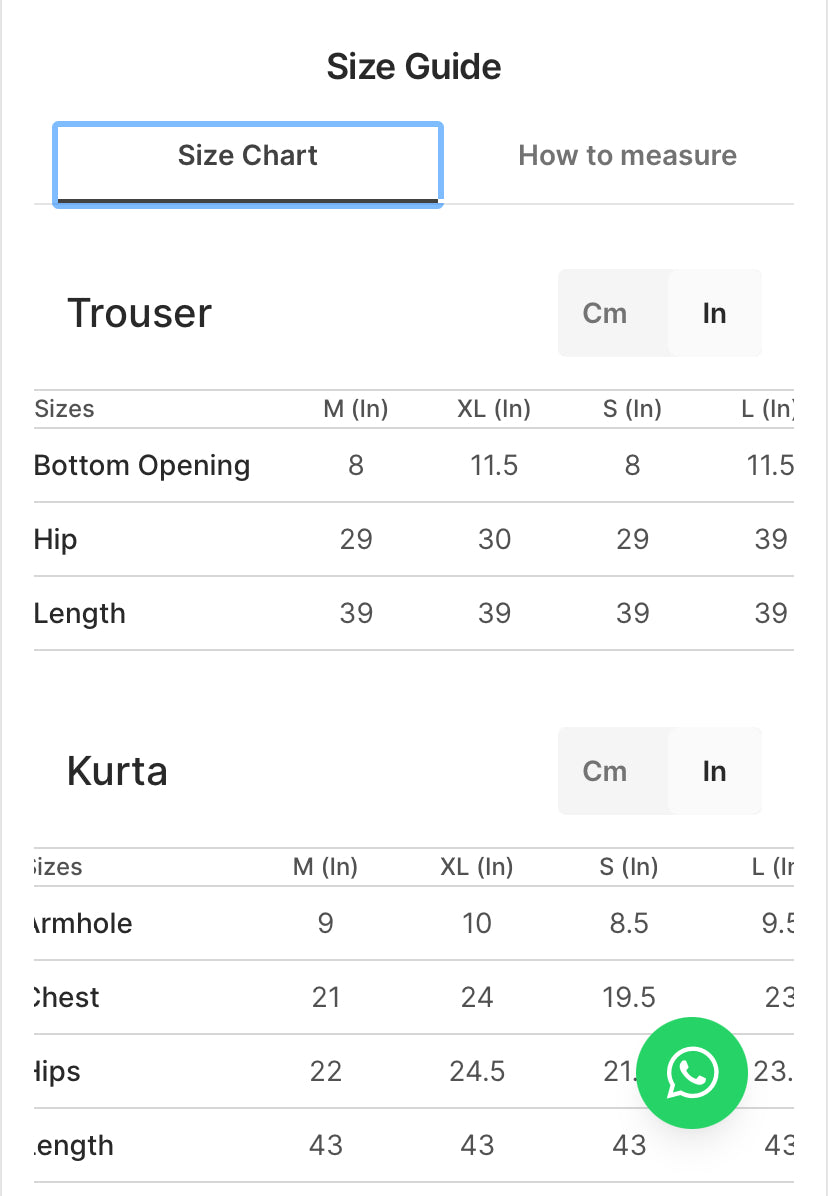This screenshot has width=828, height=1196.
Task: Click the Trouser Hip row label
Action: [x=56, y=540]
